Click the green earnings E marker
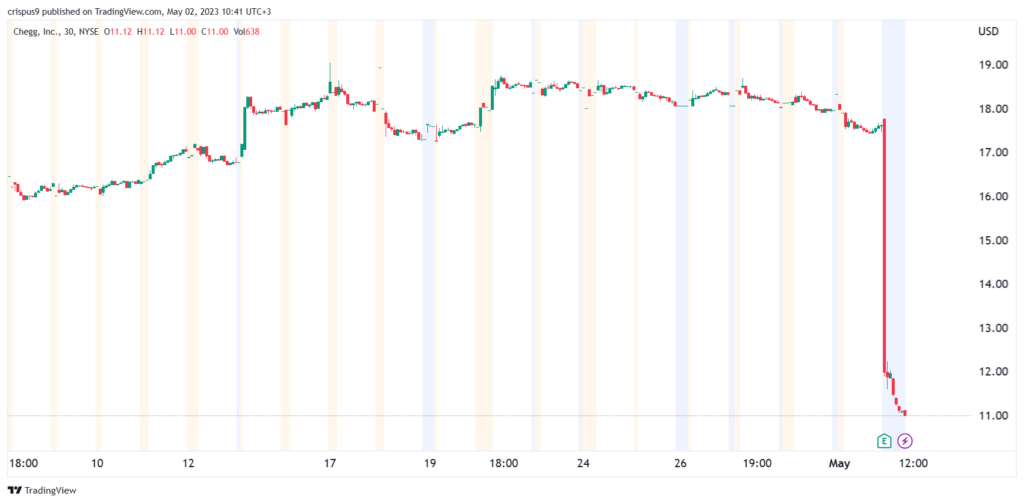The height and width of the screenshot is (503, 1024). click(x=884, y=440)
